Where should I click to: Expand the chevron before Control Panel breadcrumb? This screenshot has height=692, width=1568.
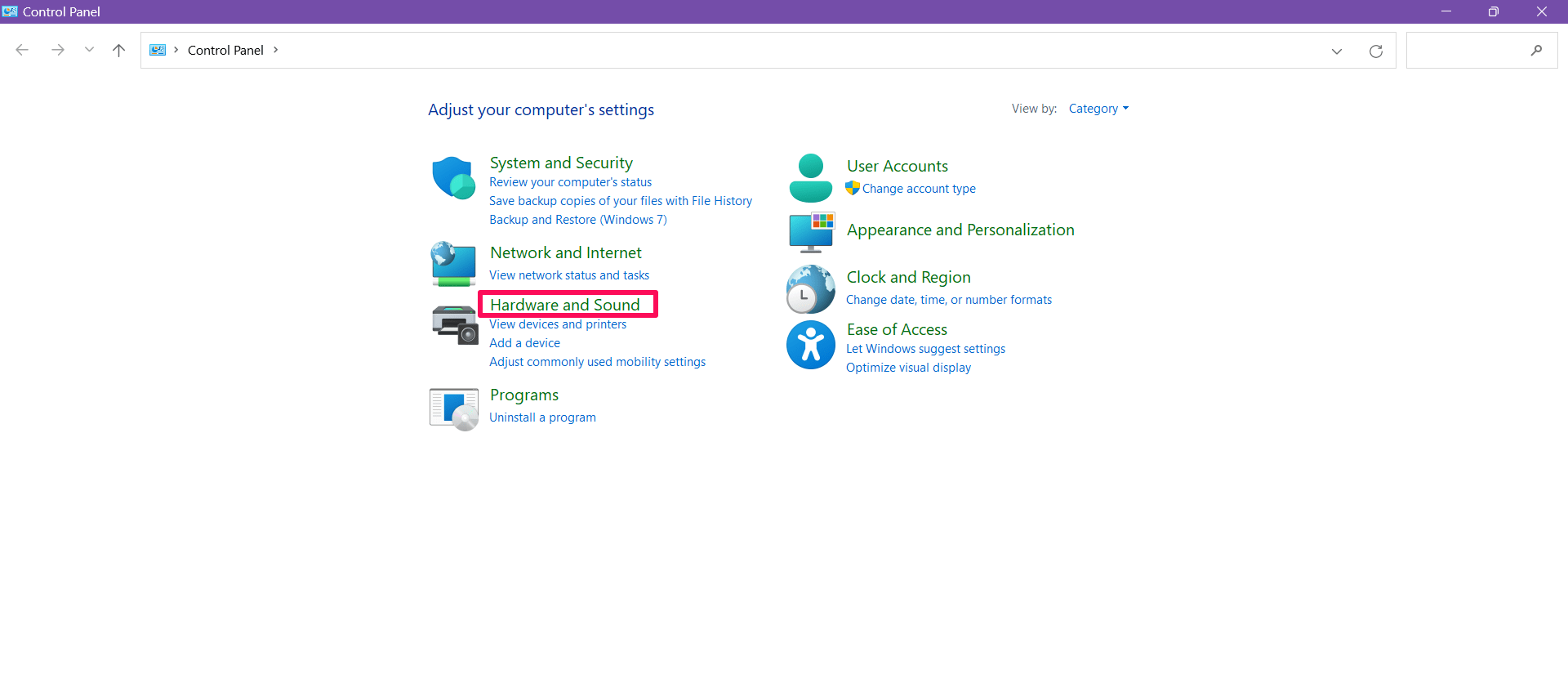click(176, 50)
